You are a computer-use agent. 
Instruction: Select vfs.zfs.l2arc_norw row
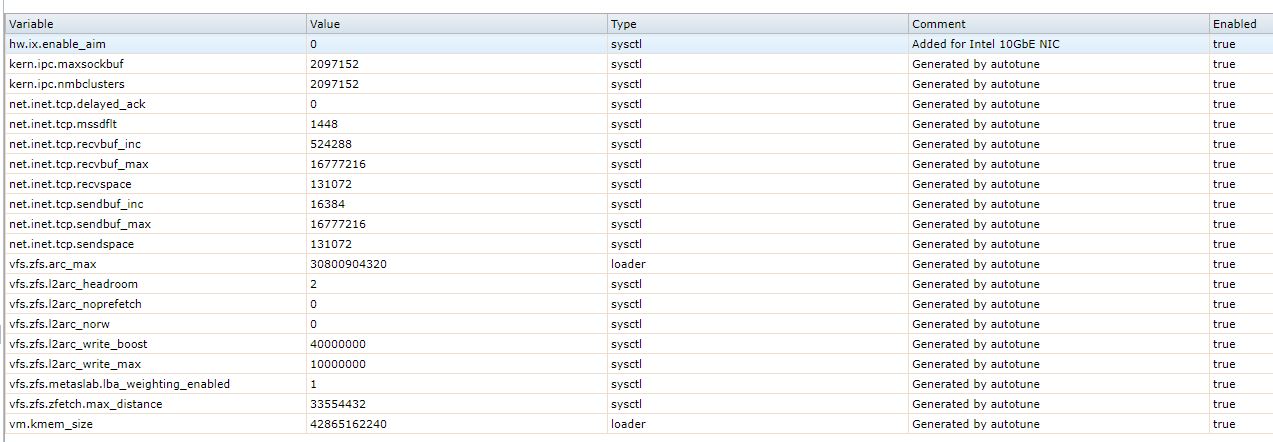tap(639, 324)
